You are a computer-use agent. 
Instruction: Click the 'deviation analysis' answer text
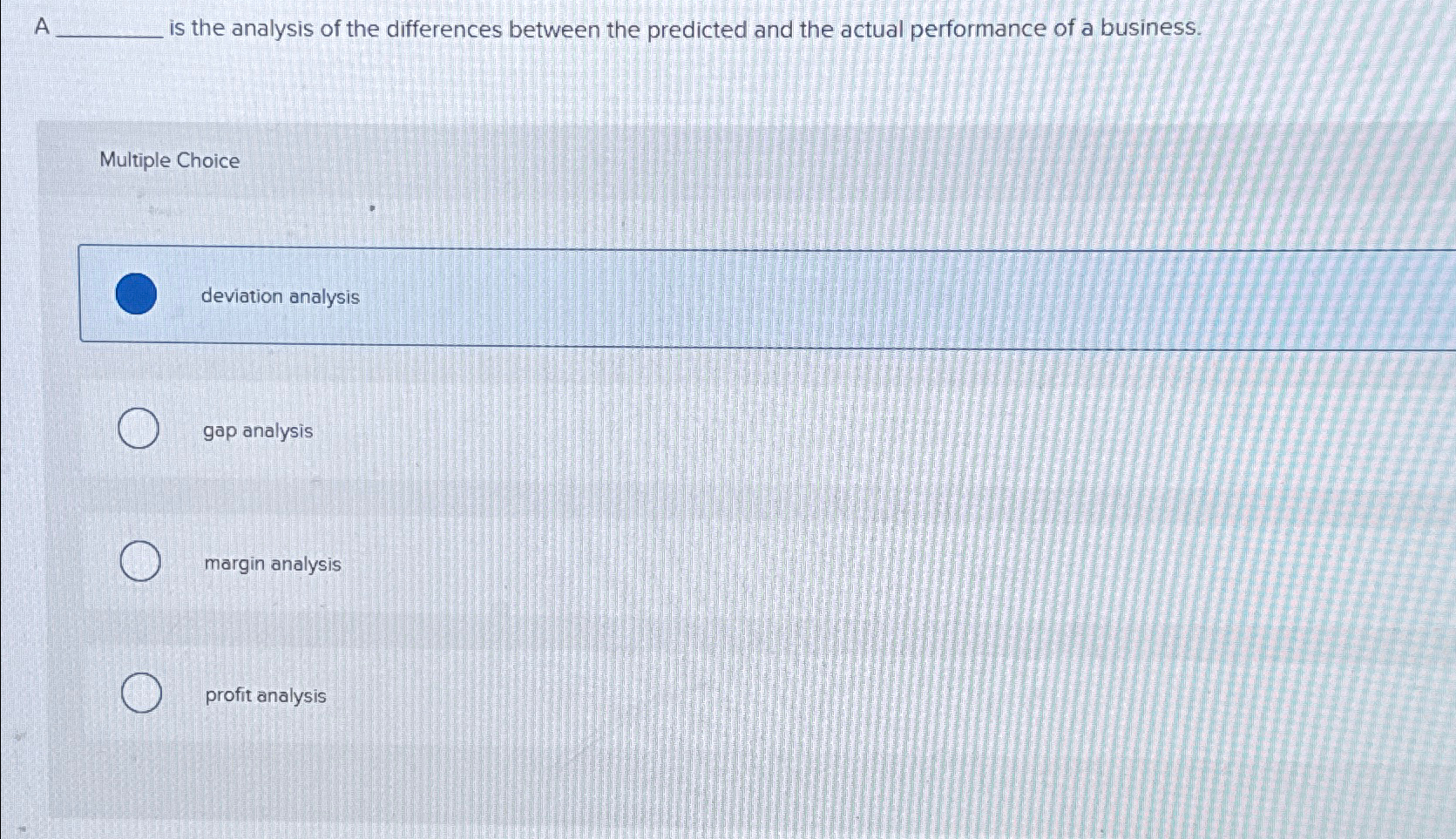pos(281,297)
